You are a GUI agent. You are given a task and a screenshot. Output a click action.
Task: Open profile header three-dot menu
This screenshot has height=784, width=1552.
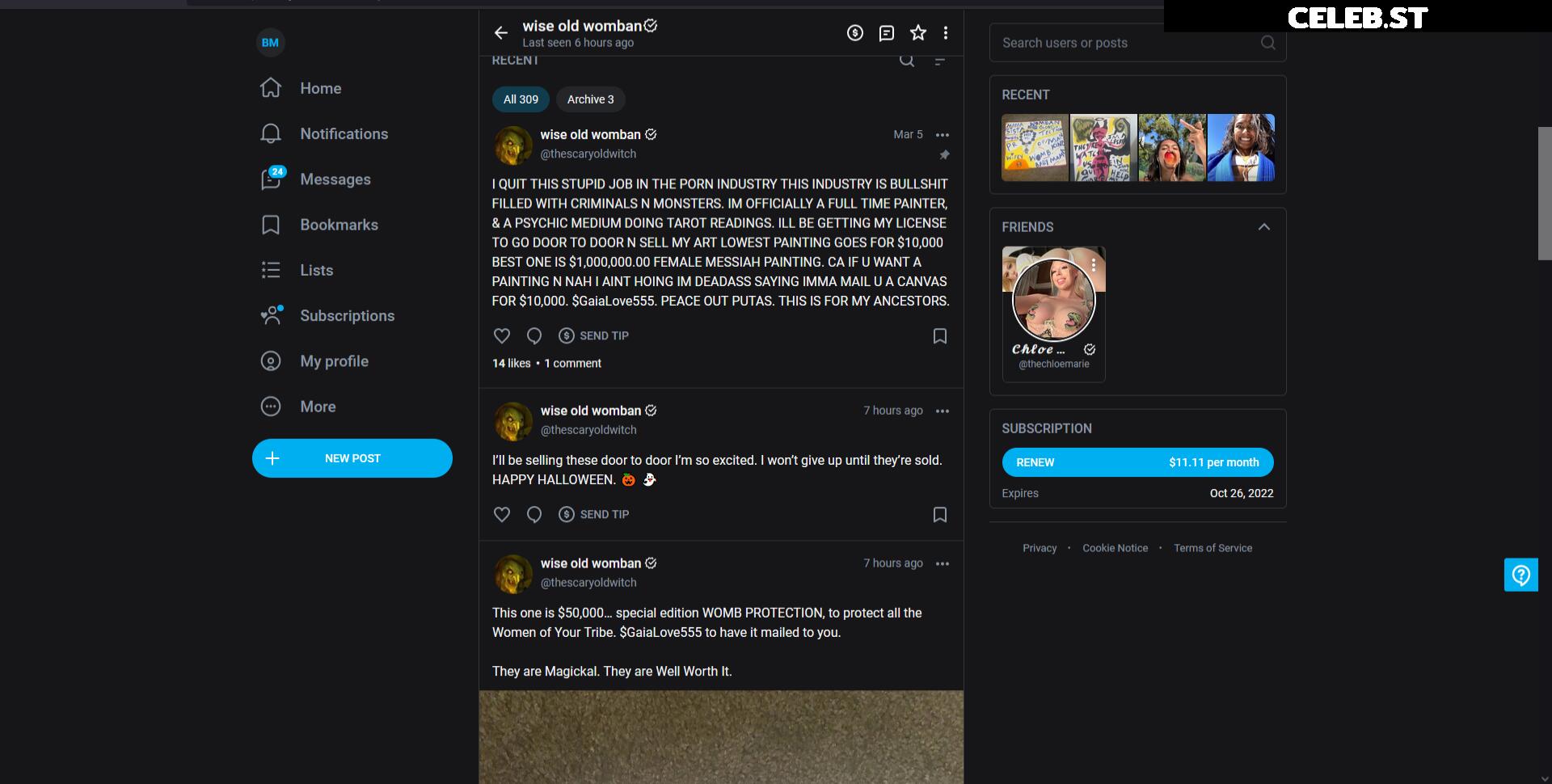click(946, 33)
